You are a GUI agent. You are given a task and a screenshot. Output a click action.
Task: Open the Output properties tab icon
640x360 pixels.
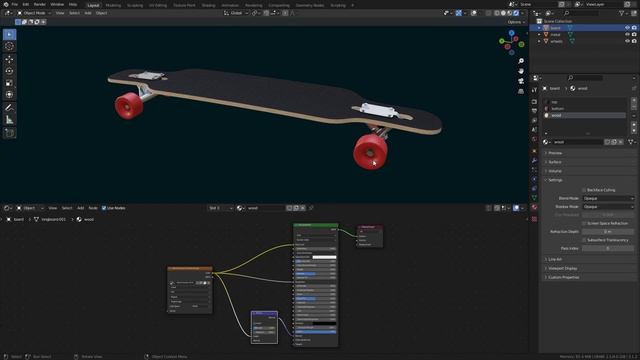[534, 111]
